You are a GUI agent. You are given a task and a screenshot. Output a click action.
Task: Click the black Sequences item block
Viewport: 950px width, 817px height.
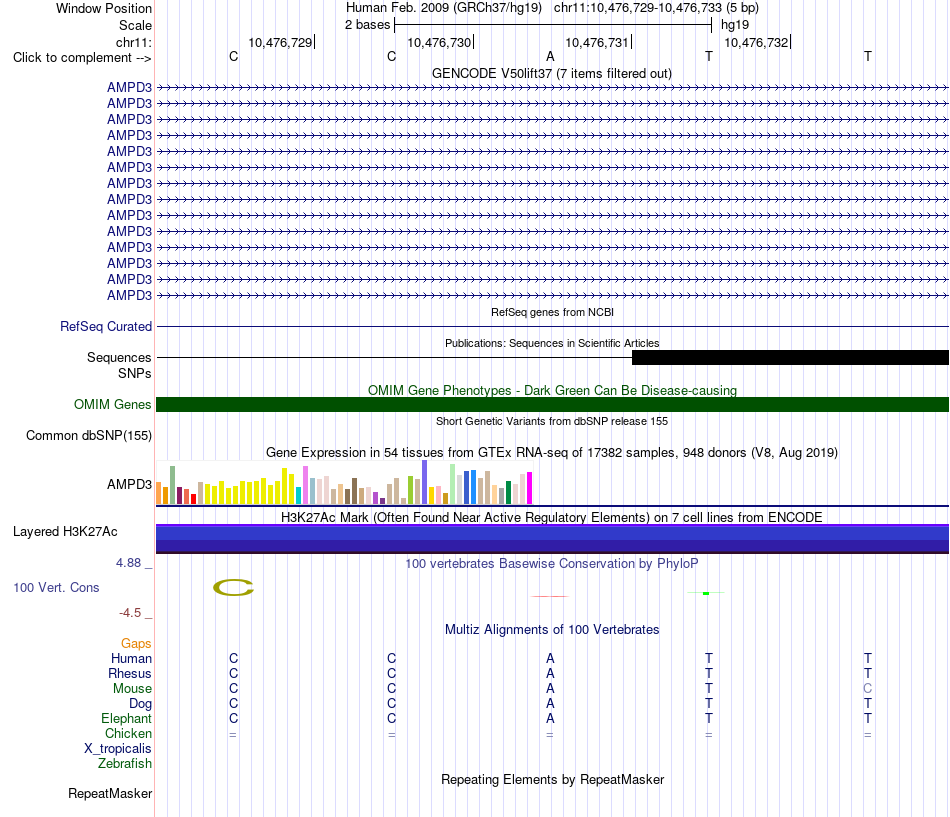pyautogui.click(x=790, y=358)
